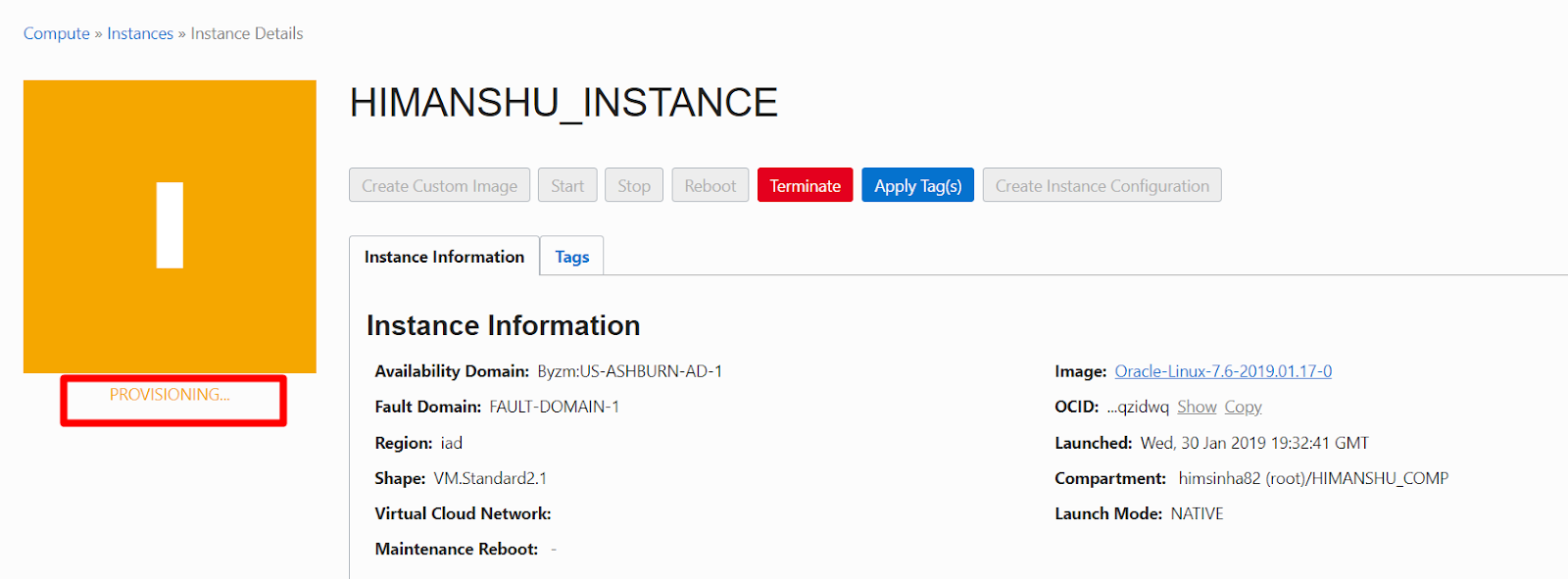Click the Virtual Cloud Network label
This screenshot has height=579, width=1568.
point(463,513)
